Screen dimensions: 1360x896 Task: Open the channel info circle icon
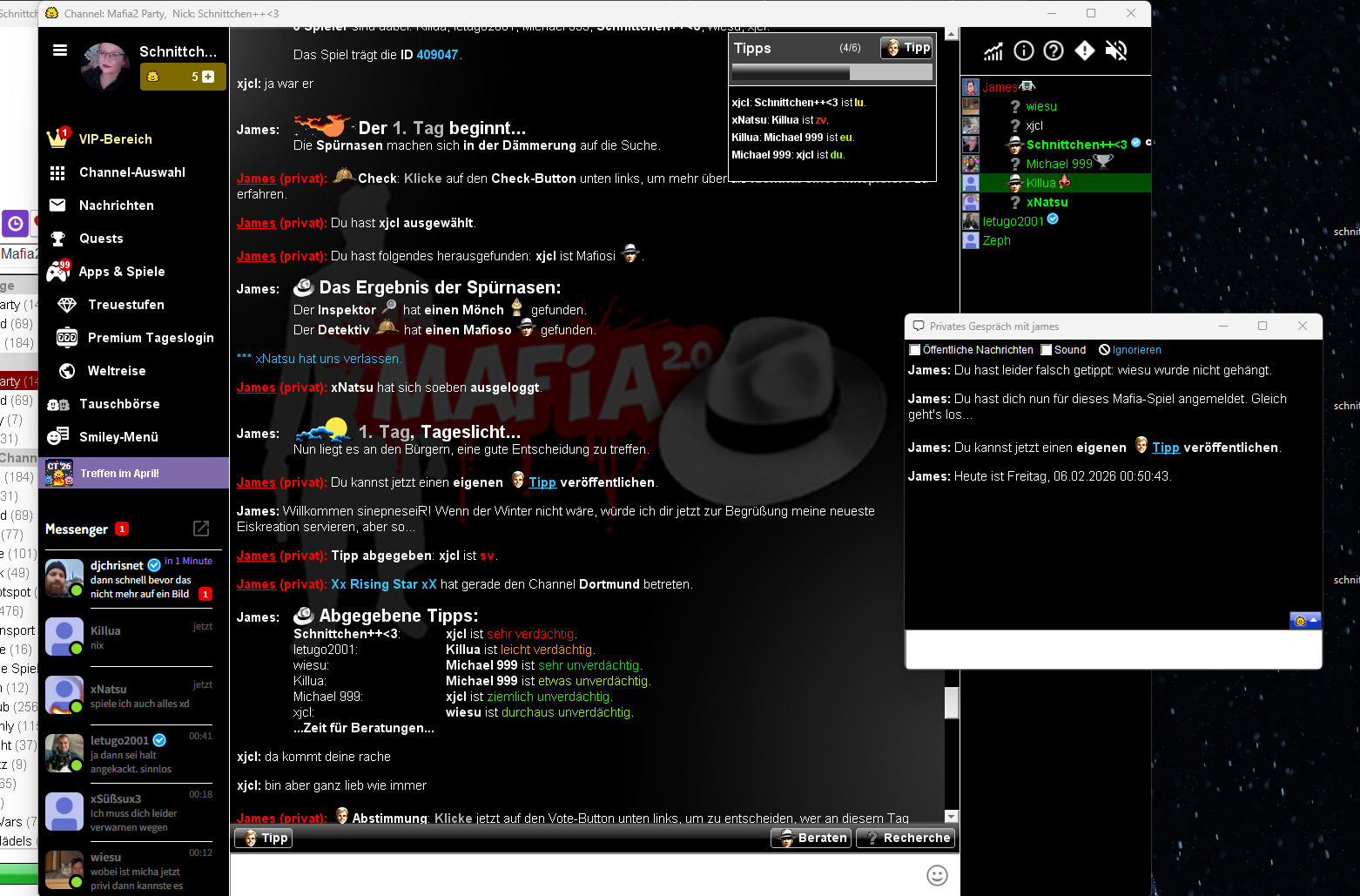click(x=1024, y=51)
